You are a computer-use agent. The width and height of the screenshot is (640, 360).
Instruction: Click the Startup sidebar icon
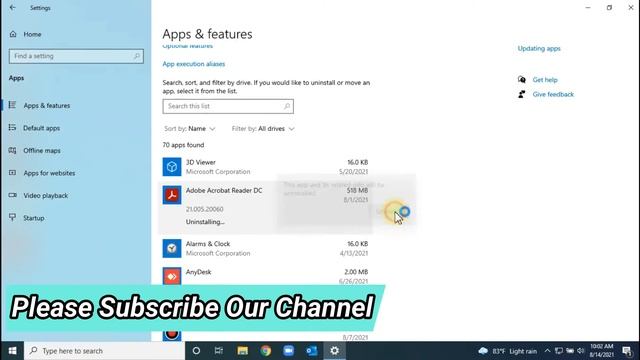point(13,217)
